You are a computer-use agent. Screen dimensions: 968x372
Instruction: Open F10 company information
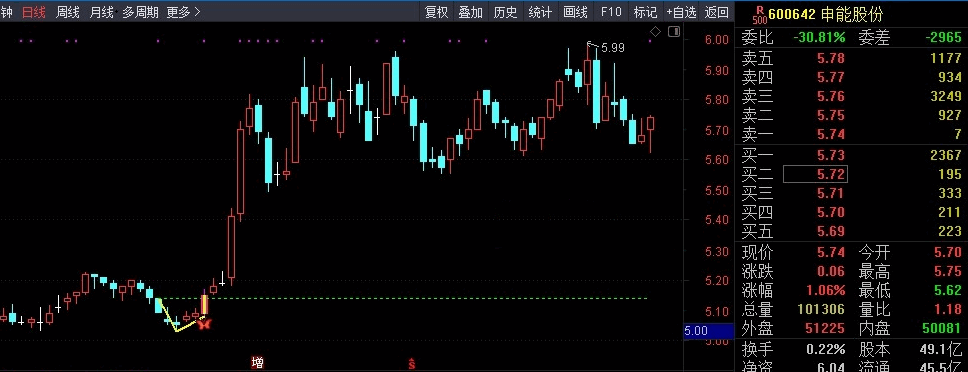[611, 12]
